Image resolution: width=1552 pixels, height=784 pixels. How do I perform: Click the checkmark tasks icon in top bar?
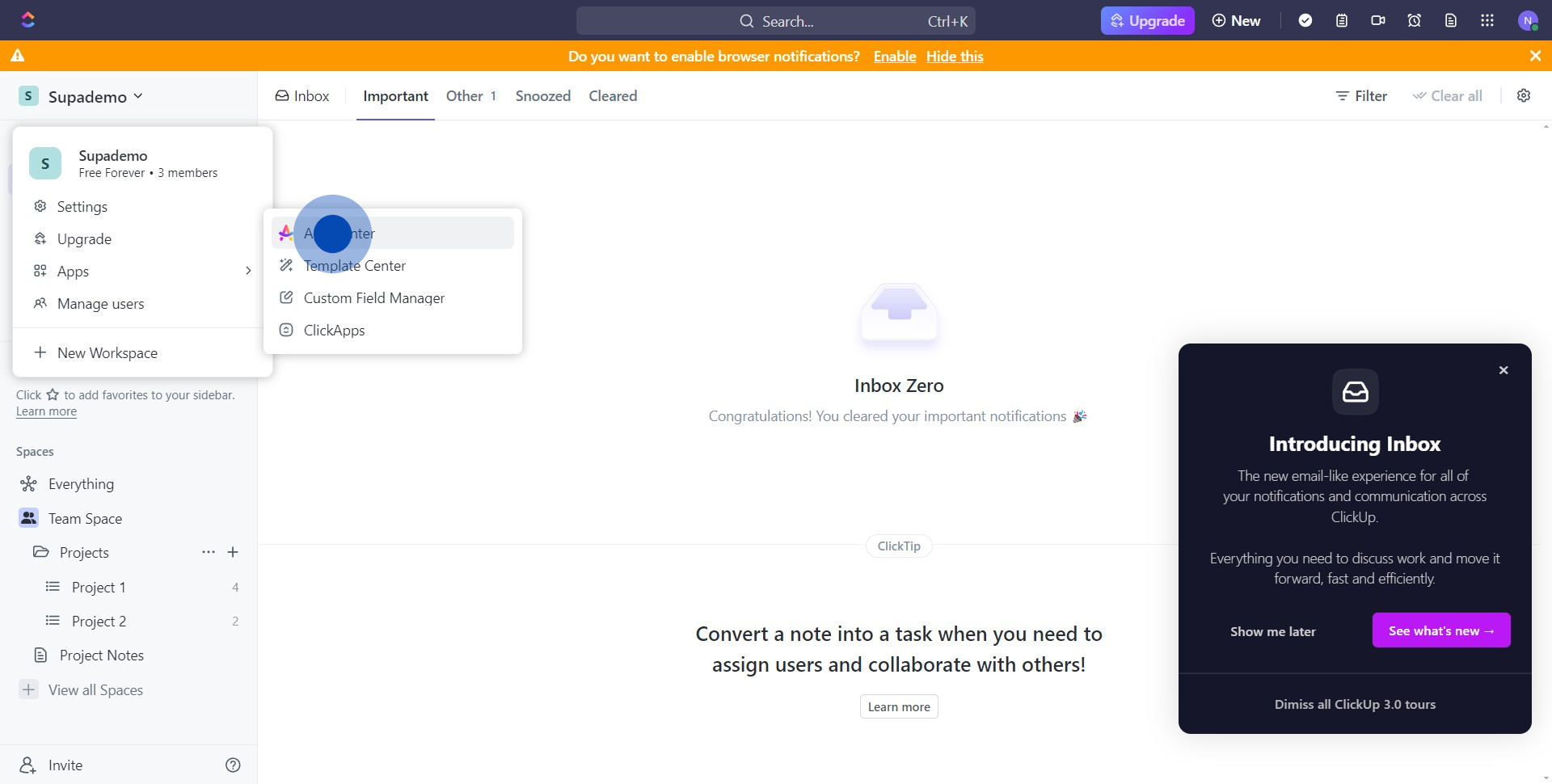click(1305, 21)
